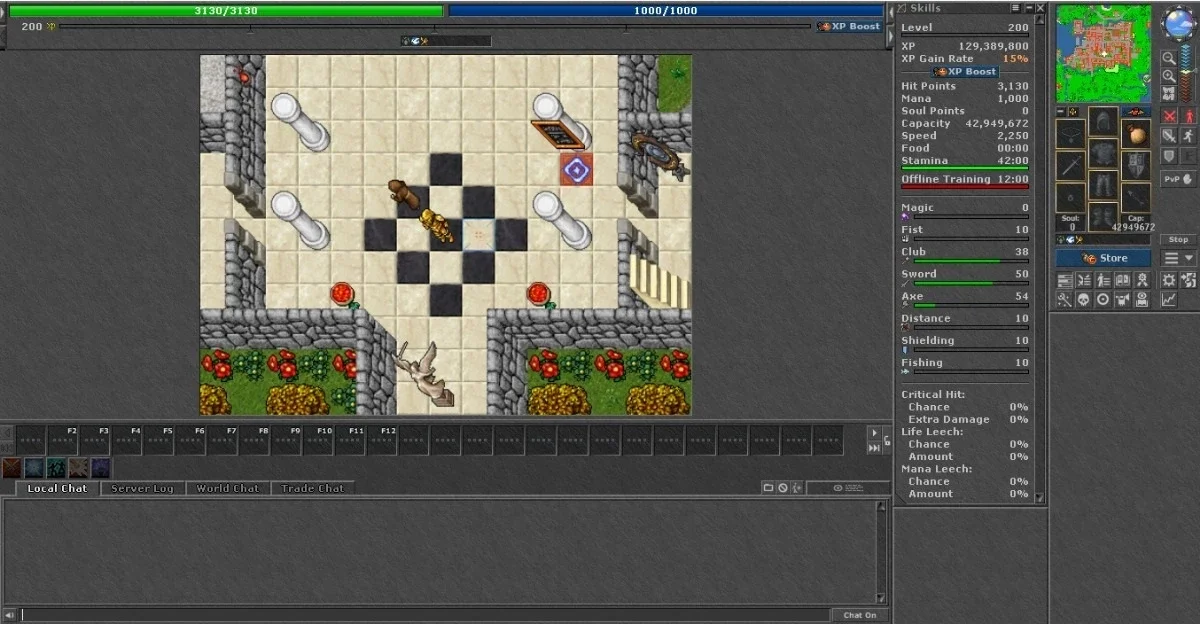Switch to the Server Log tab
This screenshot has width=1200, height=624.
click(x=142, y=488)
